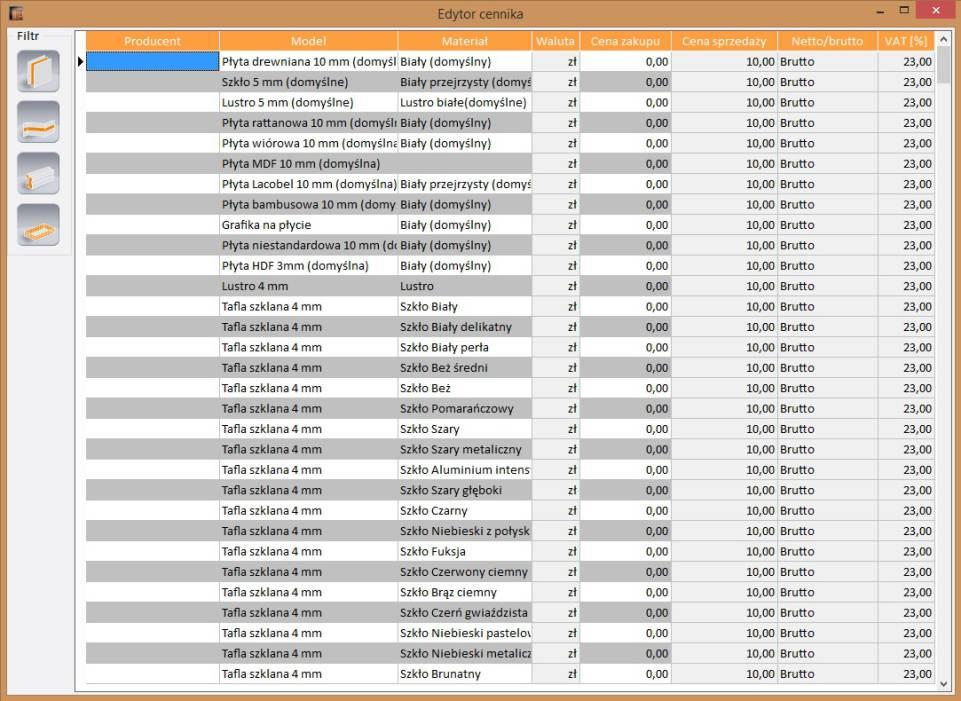
Task: Click the 'Szkło Czerń gwiaździsta' material cell
Action: click(465, 613)
